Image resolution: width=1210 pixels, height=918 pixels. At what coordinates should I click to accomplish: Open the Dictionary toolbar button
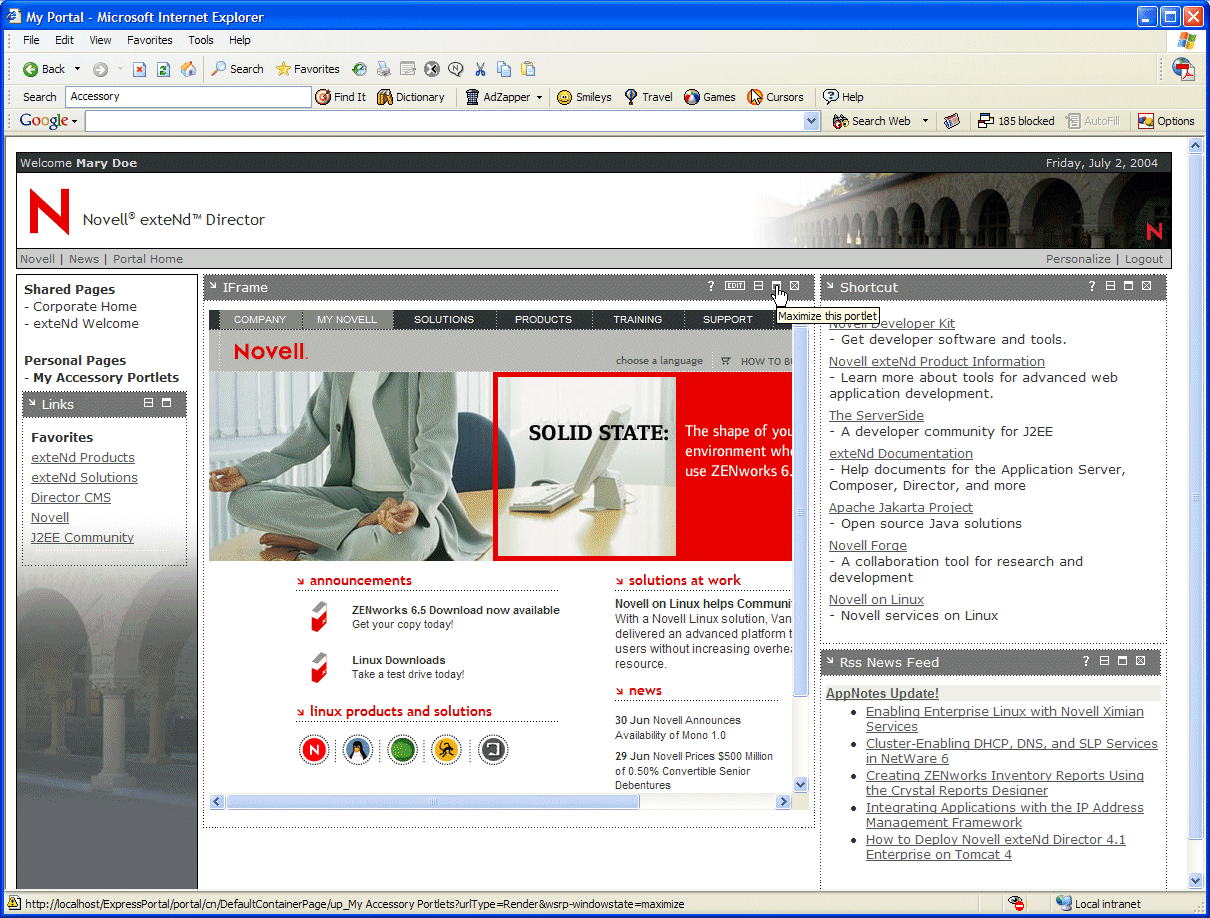pos(411,97)
